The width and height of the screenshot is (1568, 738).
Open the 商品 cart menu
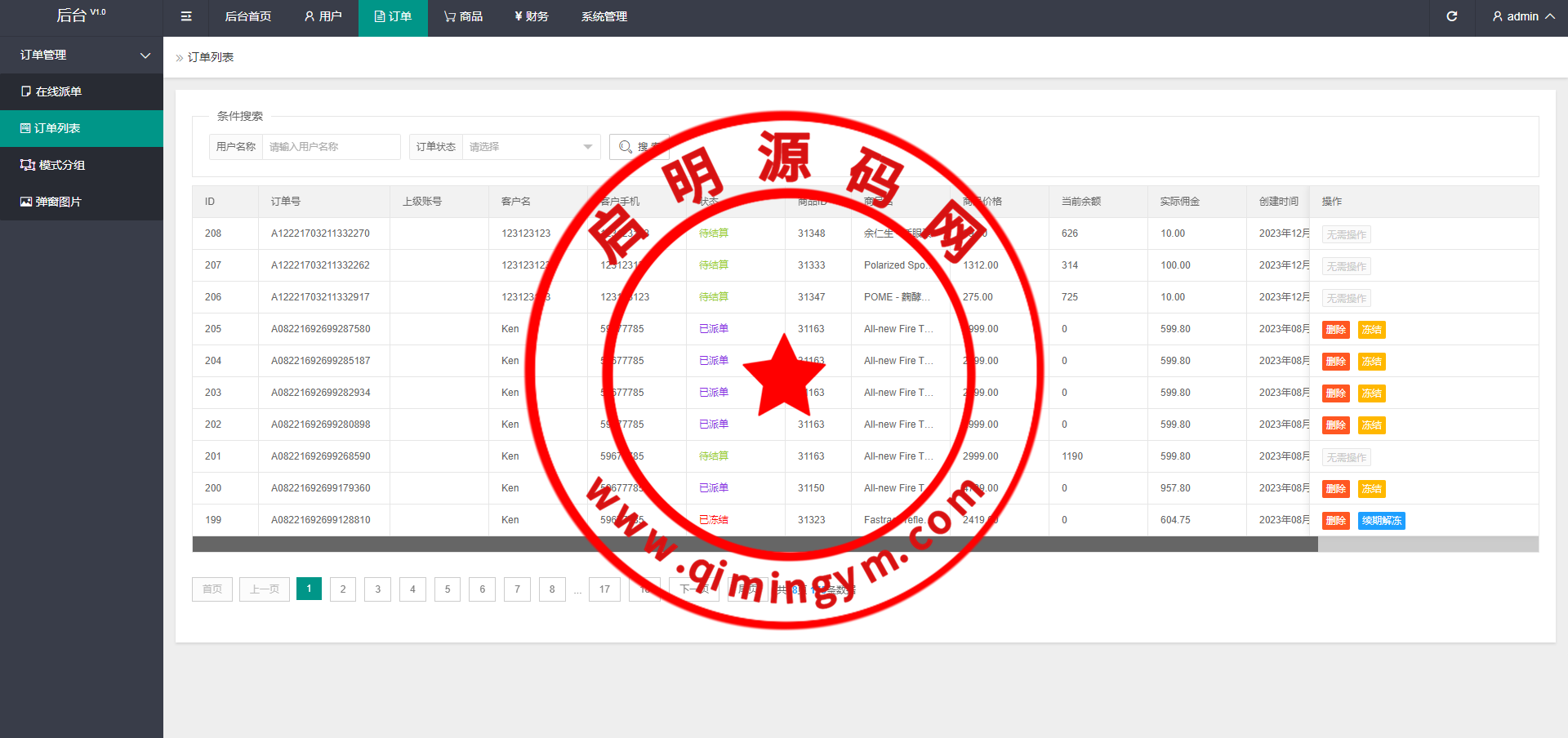[x=463, y=16]
